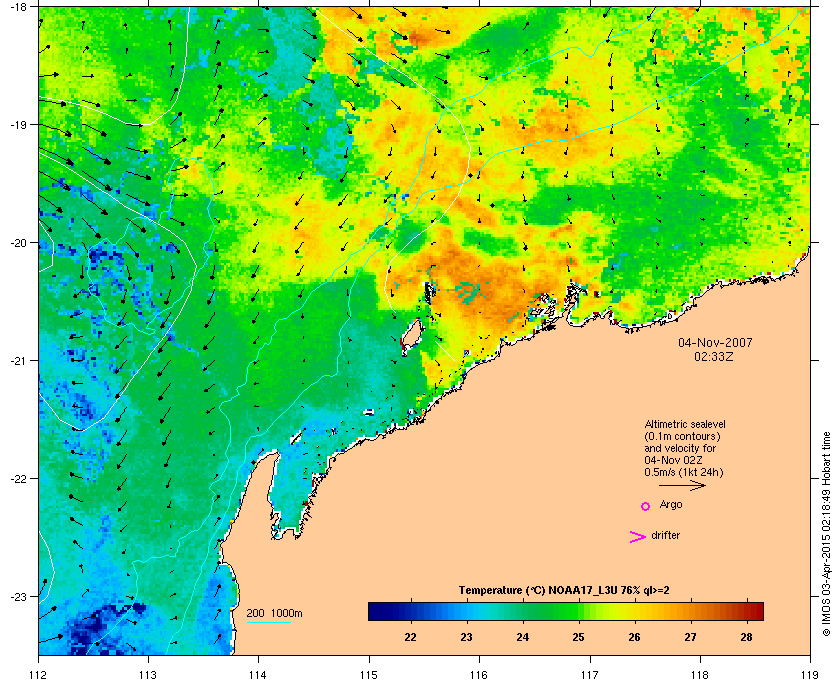Click the magenta Argo circle legend symbol
The height and width of the screenshot is (680, 840).
click(x=646, y=506)
